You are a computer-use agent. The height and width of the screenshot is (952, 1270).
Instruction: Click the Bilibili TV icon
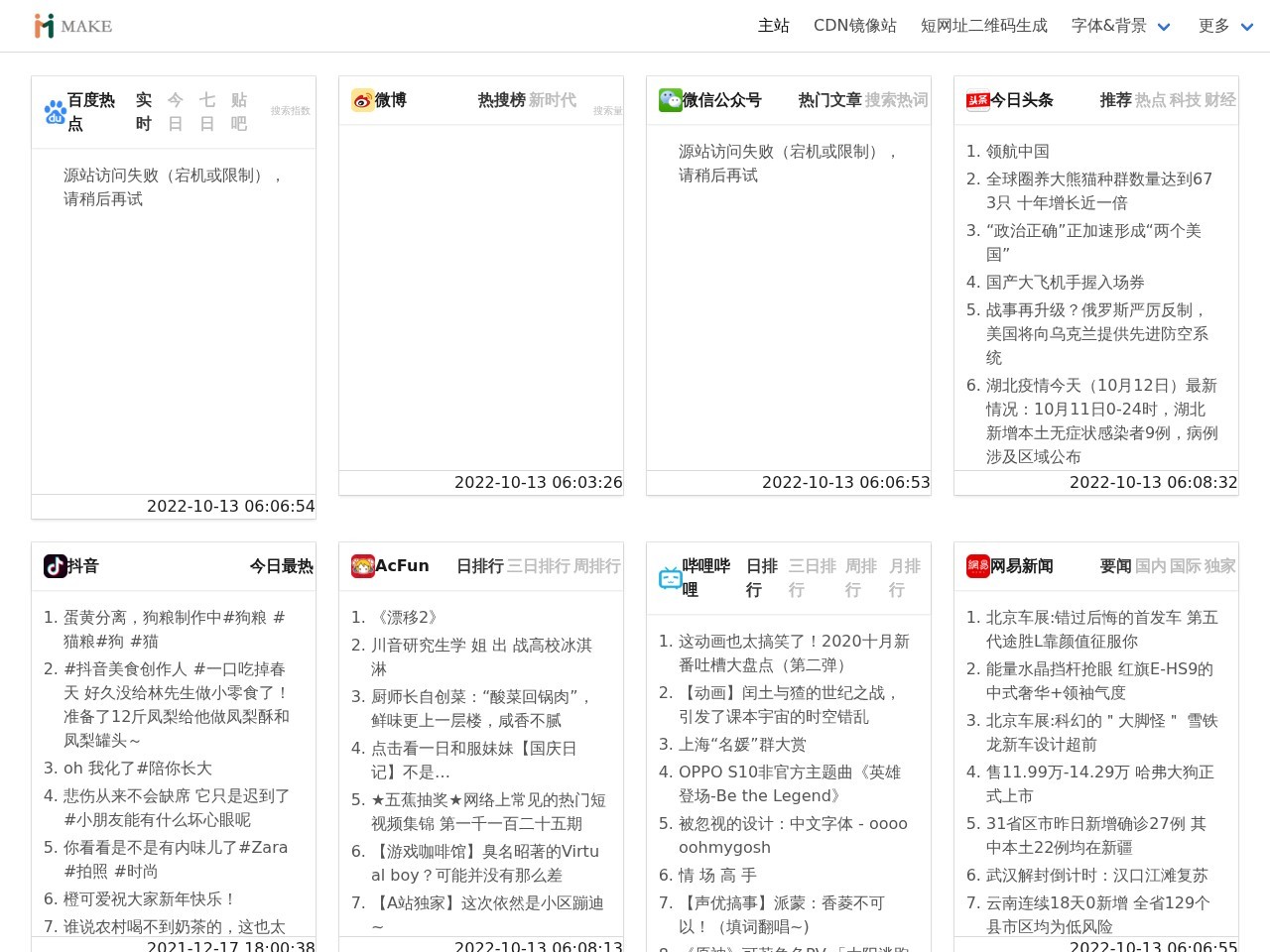coord(671,578)
